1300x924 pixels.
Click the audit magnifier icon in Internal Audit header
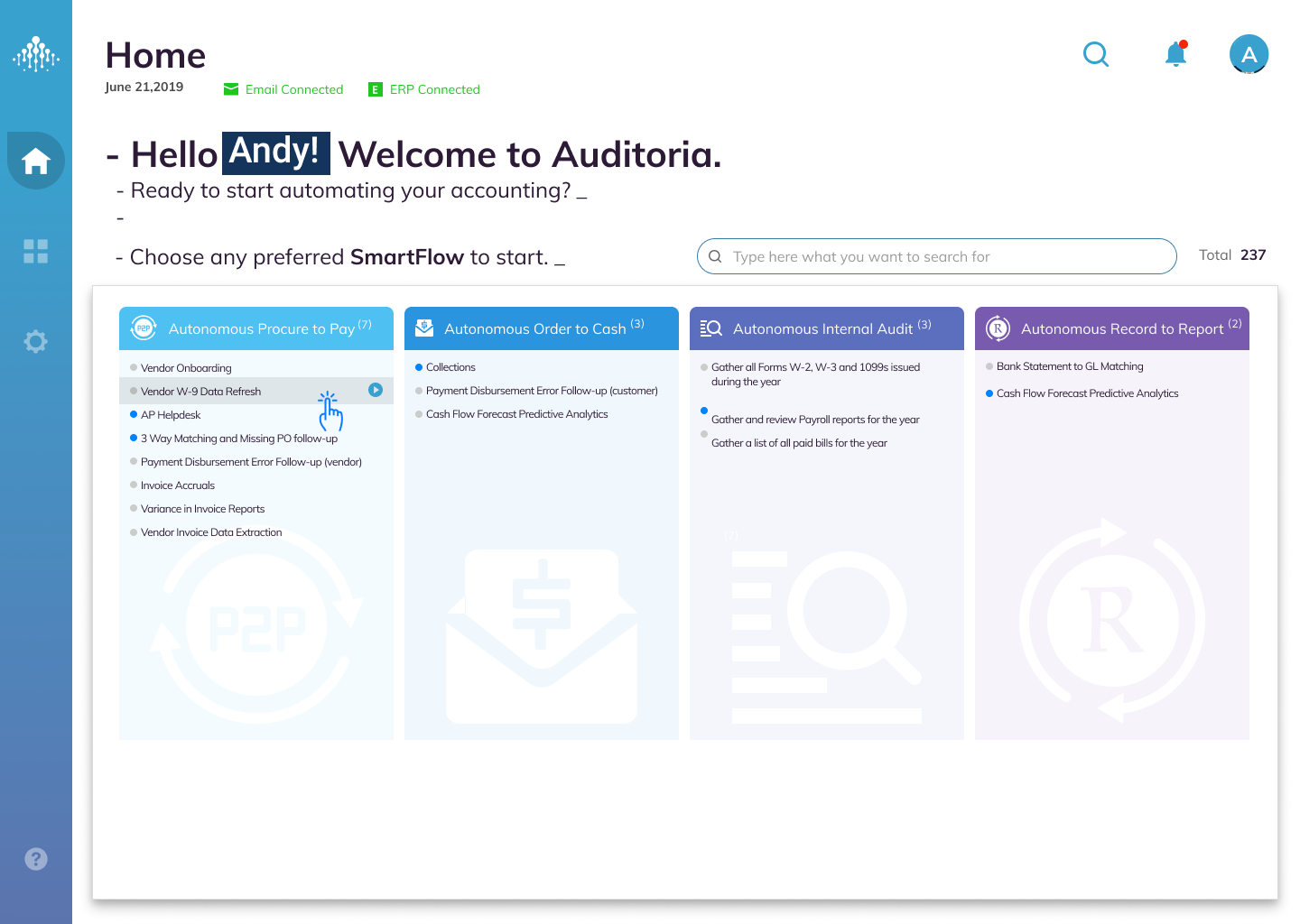tap(711, 328)
